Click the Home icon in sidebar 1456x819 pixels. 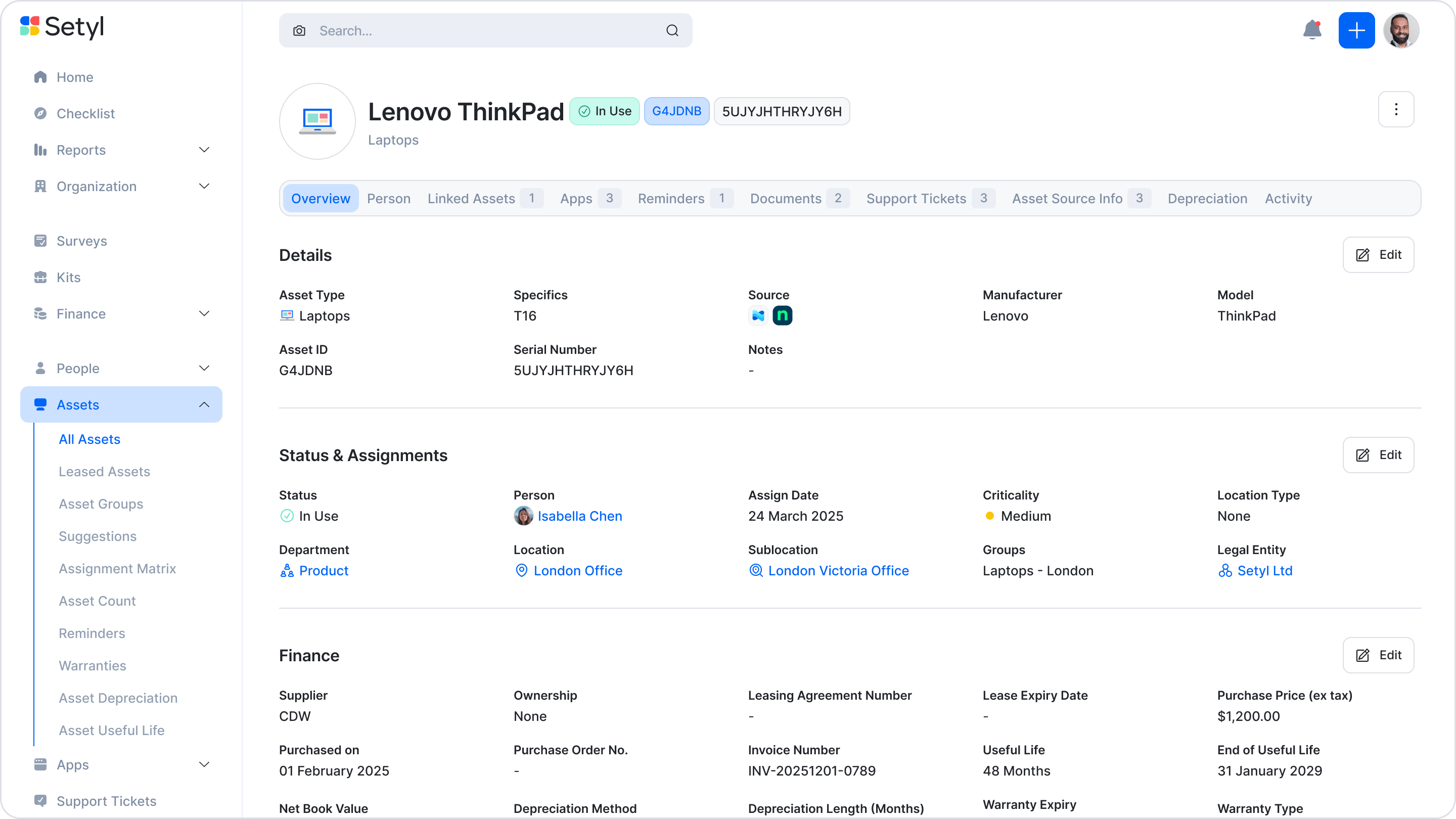(40, 77)
